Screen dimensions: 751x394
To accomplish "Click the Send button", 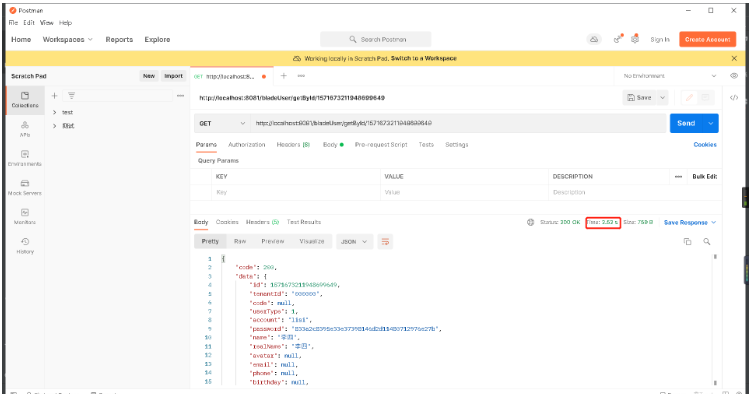I will pos(686,124).
